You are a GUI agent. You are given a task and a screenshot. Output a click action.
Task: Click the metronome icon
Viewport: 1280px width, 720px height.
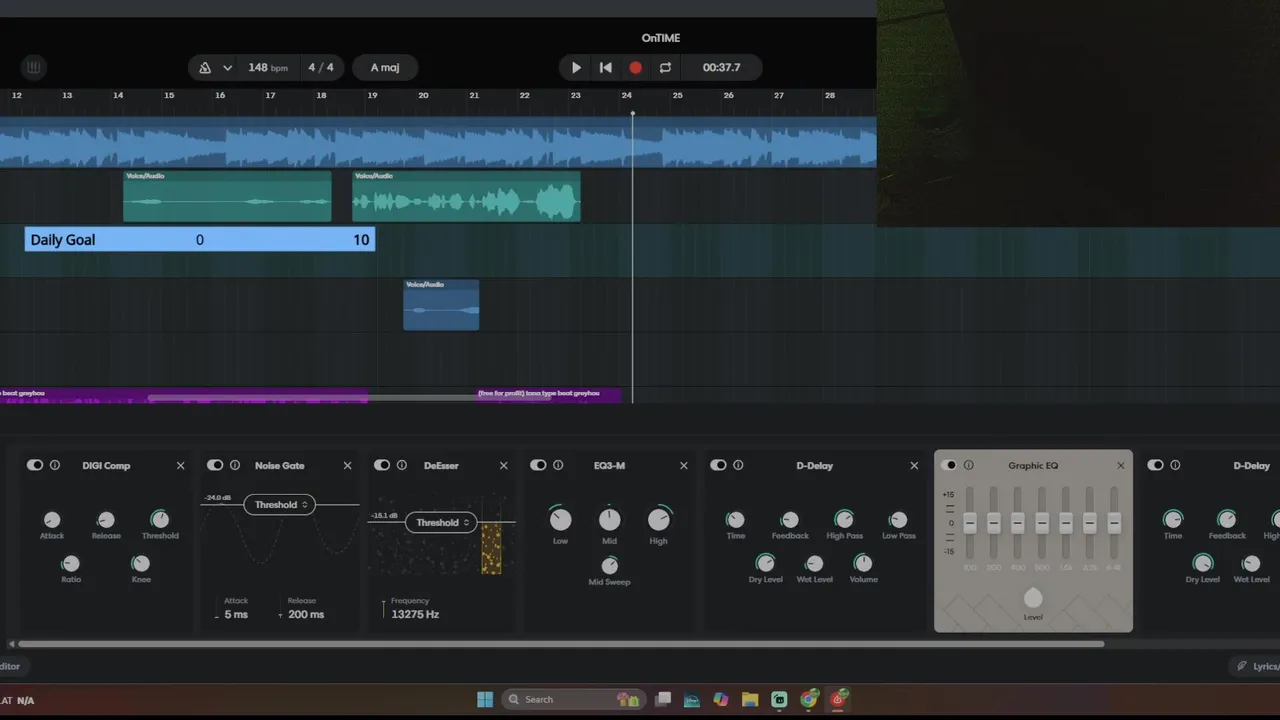pos(205,68)
